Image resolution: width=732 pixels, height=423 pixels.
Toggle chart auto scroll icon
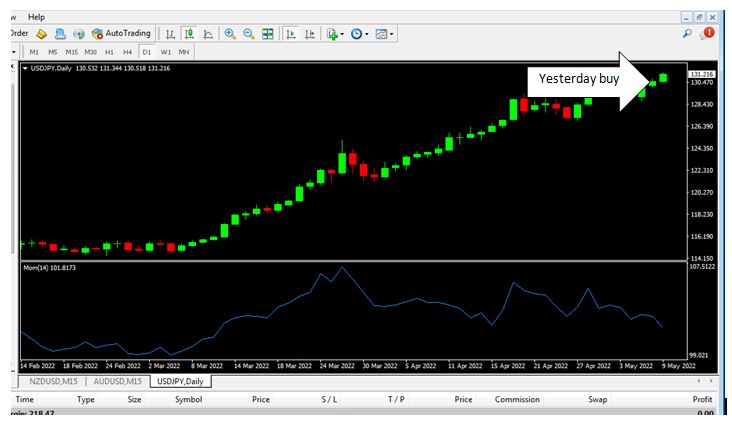click(x=291, y=34)
